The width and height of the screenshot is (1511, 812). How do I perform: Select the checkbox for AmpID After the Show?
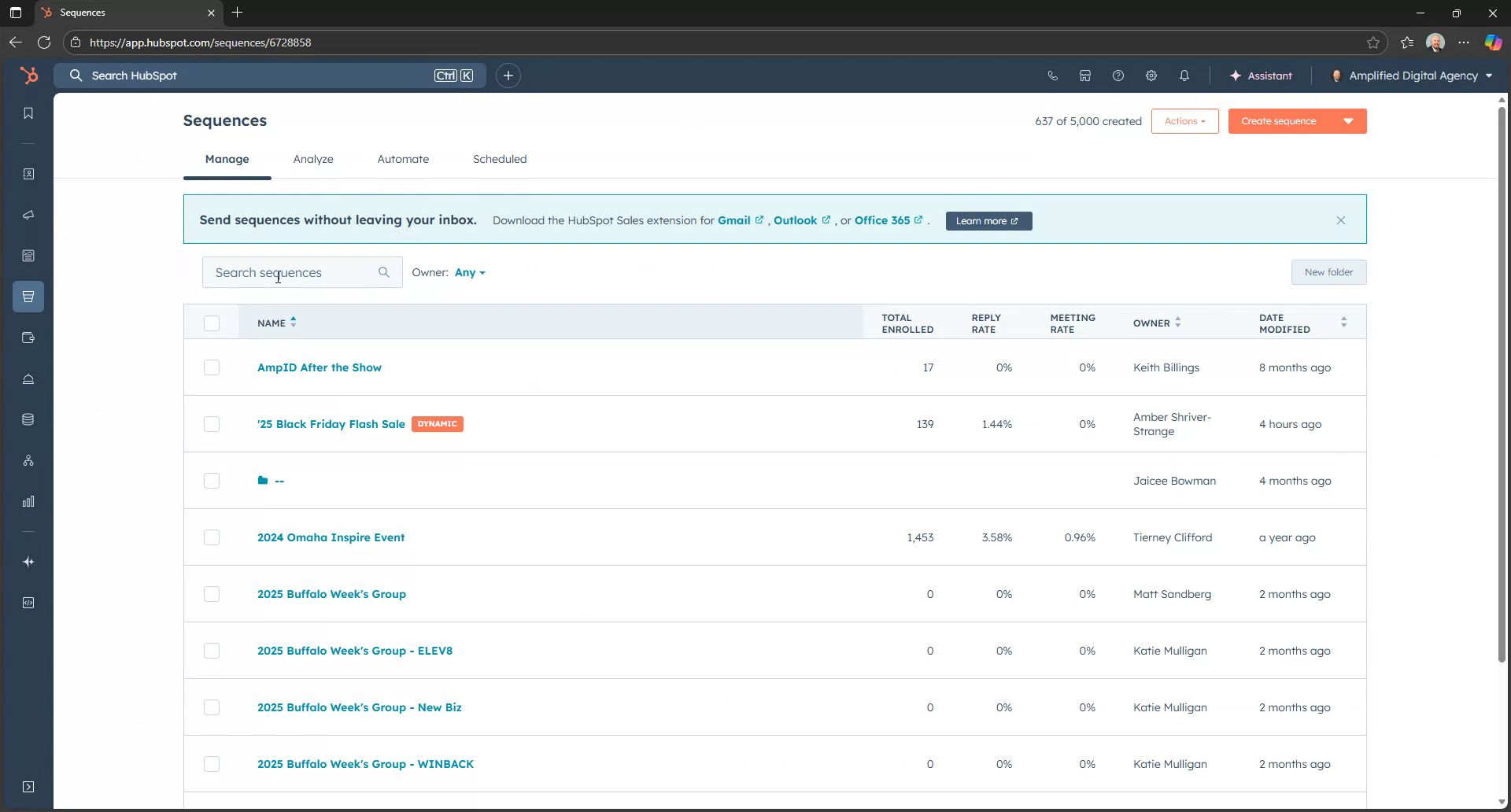coord(211,367)
